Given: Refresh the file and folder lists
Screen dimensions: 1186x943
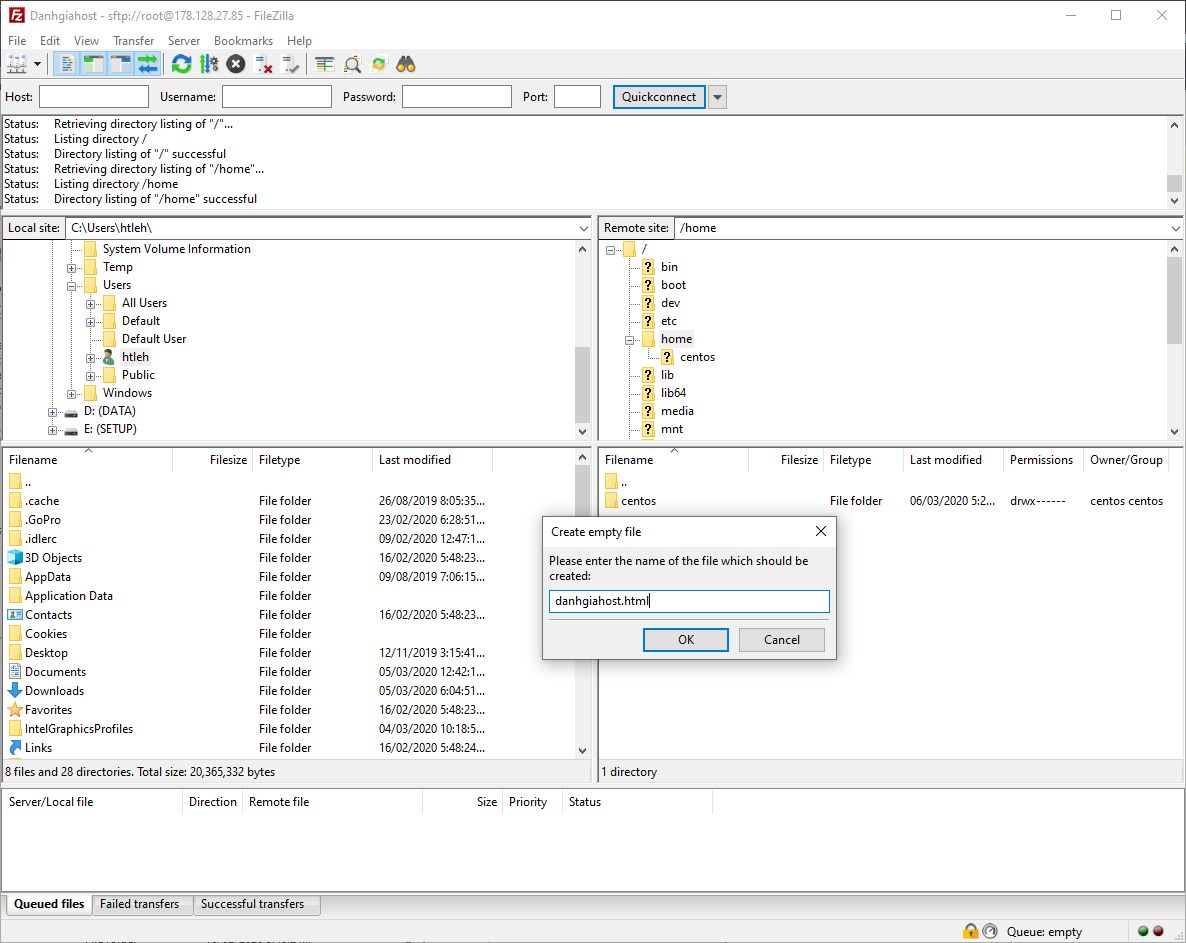Looking at the screenshot, I should pyautogui.click(x=182, y=64).
